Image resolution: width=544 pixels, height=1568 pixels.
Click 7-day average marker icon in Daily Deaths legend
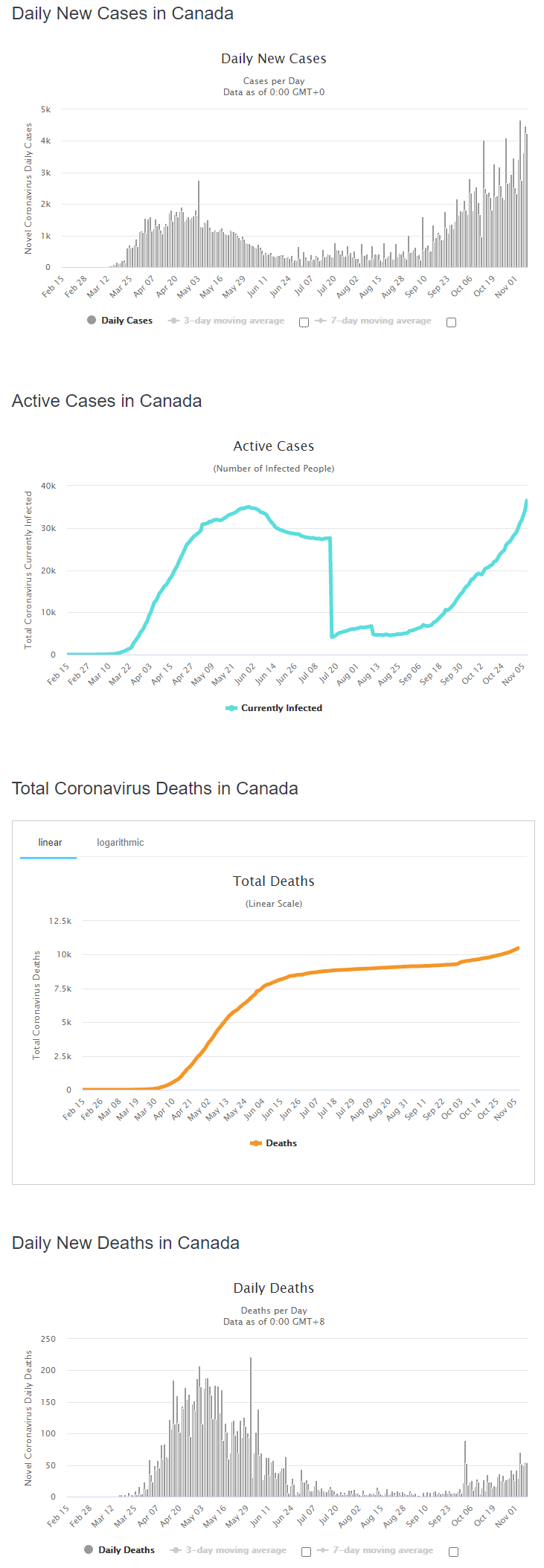(323, 1550)
